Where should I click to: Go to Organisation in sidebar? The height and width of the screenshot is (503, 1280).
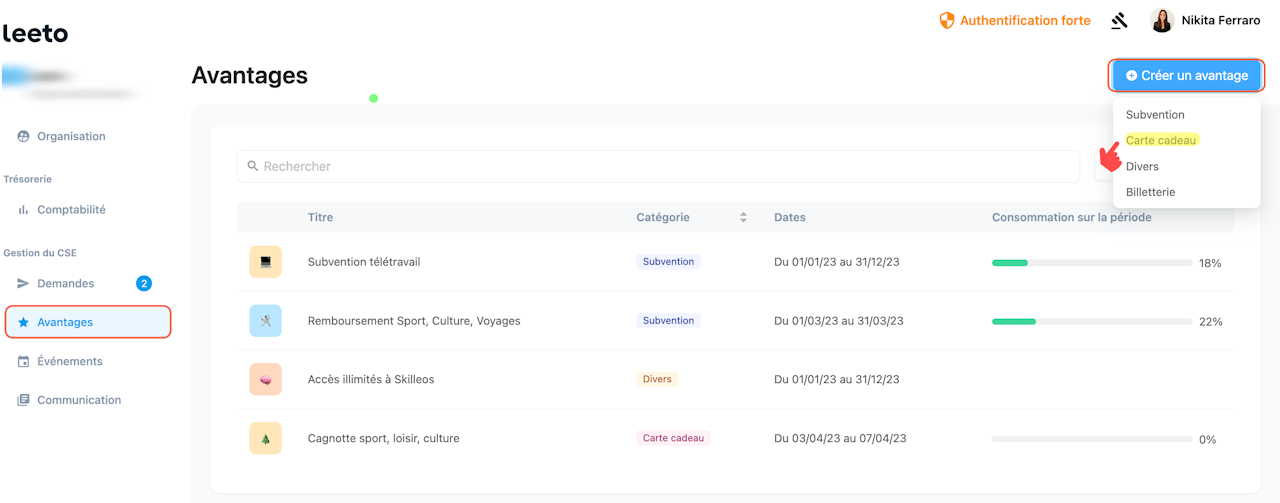(71, 136)
